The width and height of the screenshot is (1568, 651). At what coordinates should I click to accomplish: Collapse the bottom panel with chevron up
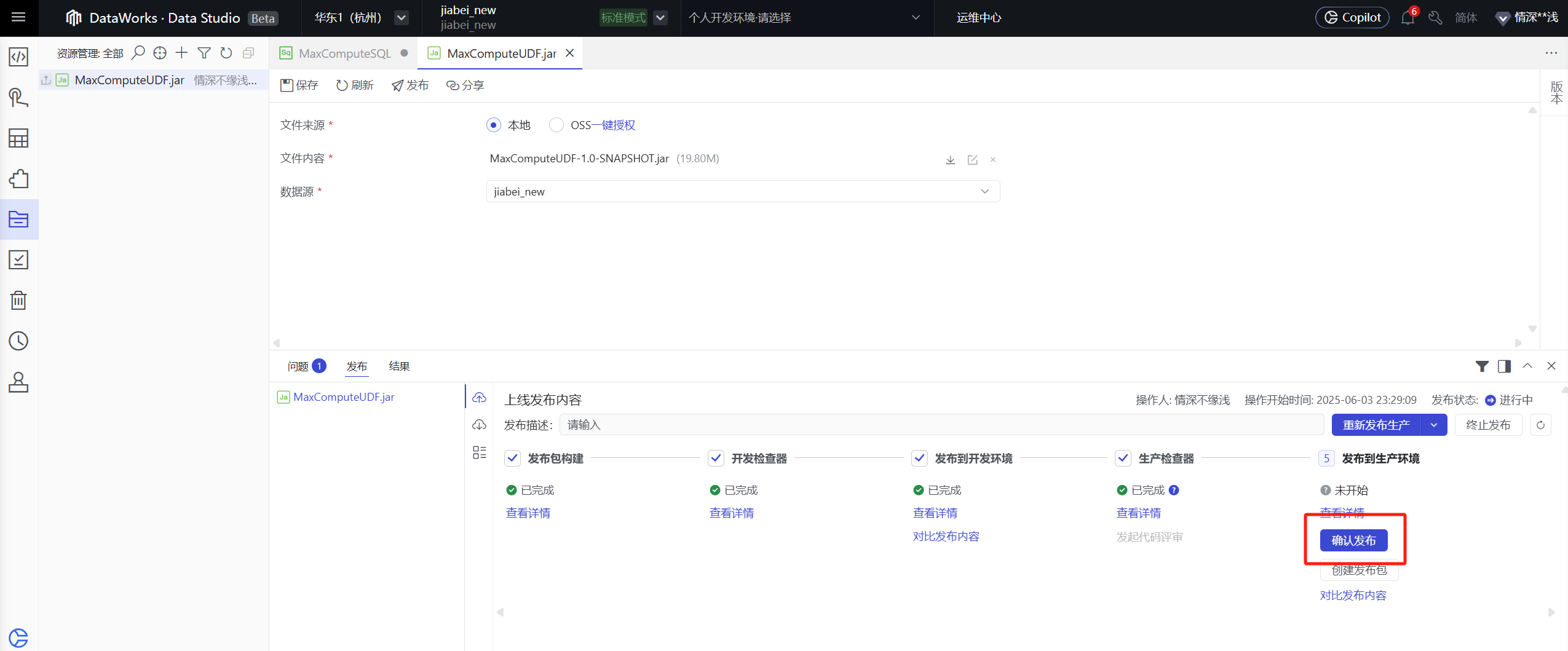(1527, 366)
